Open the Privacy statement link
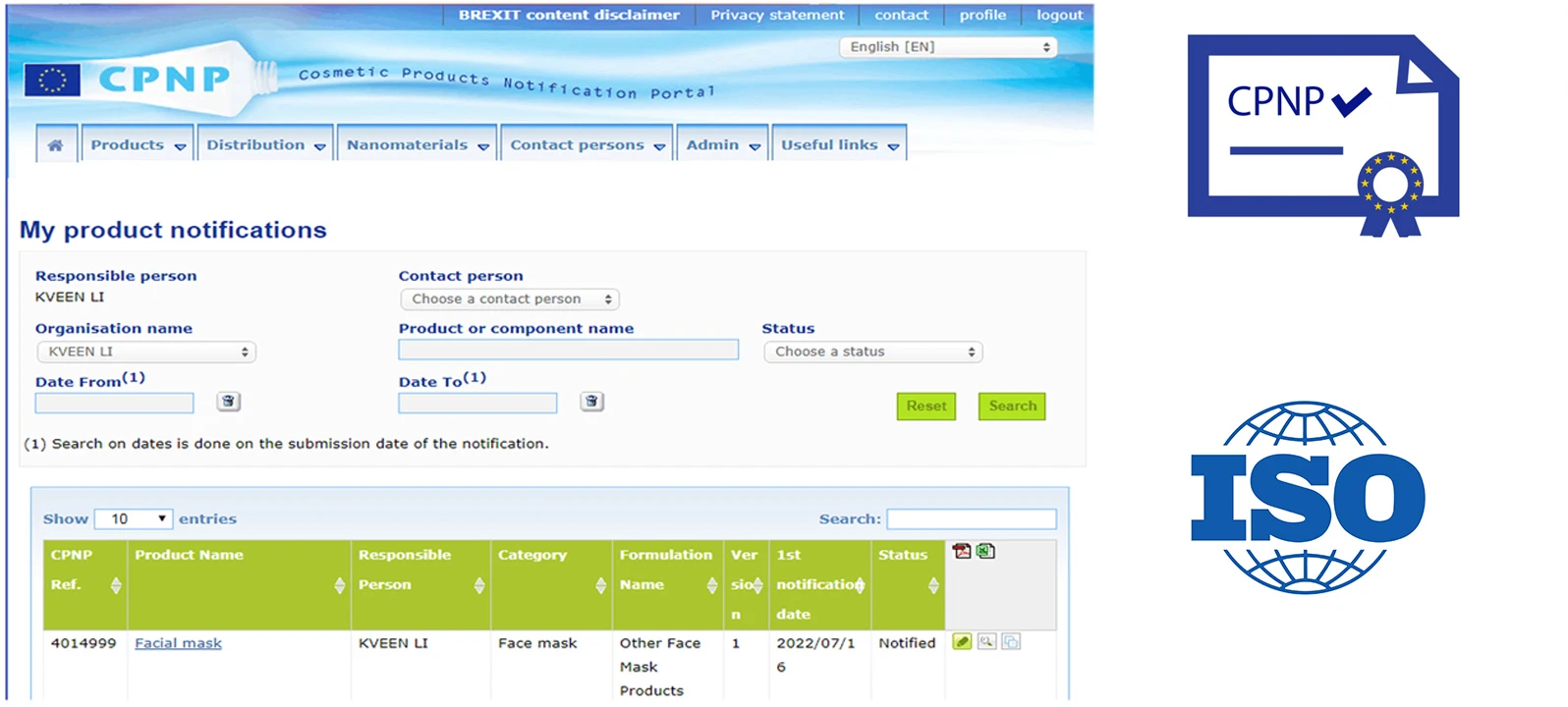1568x707 pixels. pyautogui.click(x=777, y=15)
